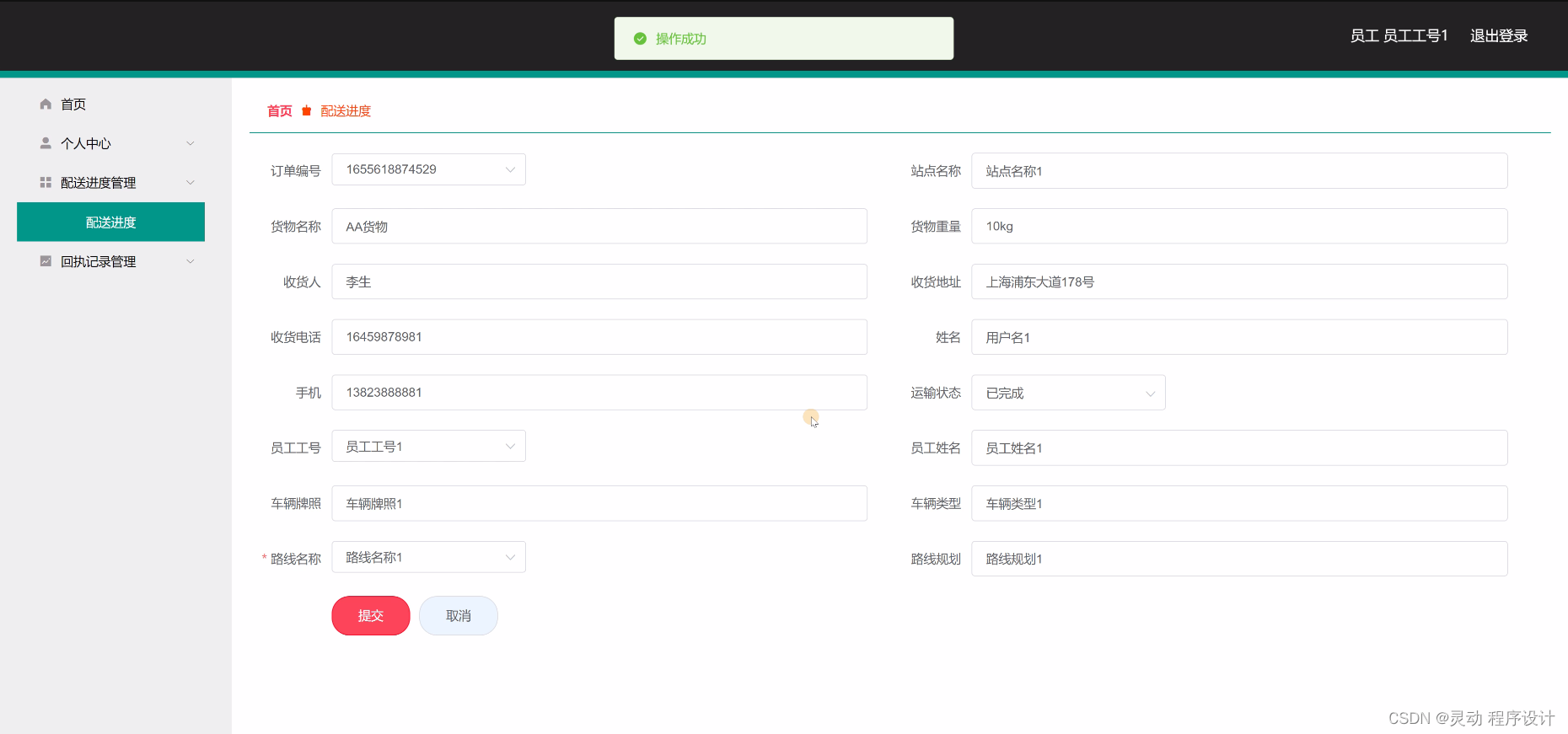Click the 运输状态 field label

tap(936, 393)
